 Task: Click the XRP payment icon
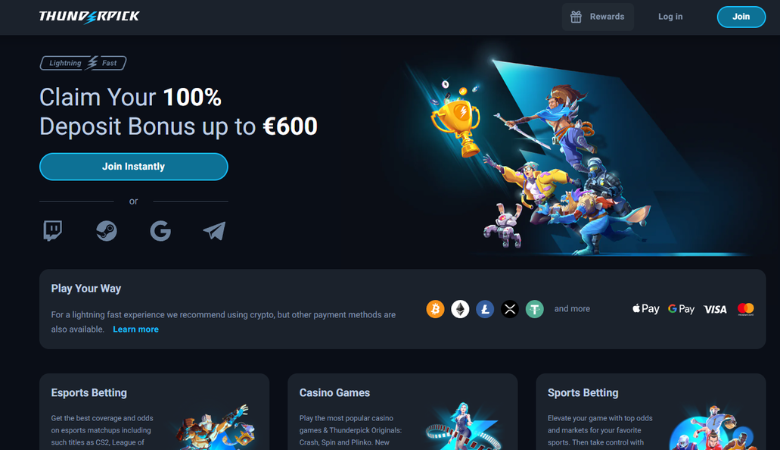[510, 309]
